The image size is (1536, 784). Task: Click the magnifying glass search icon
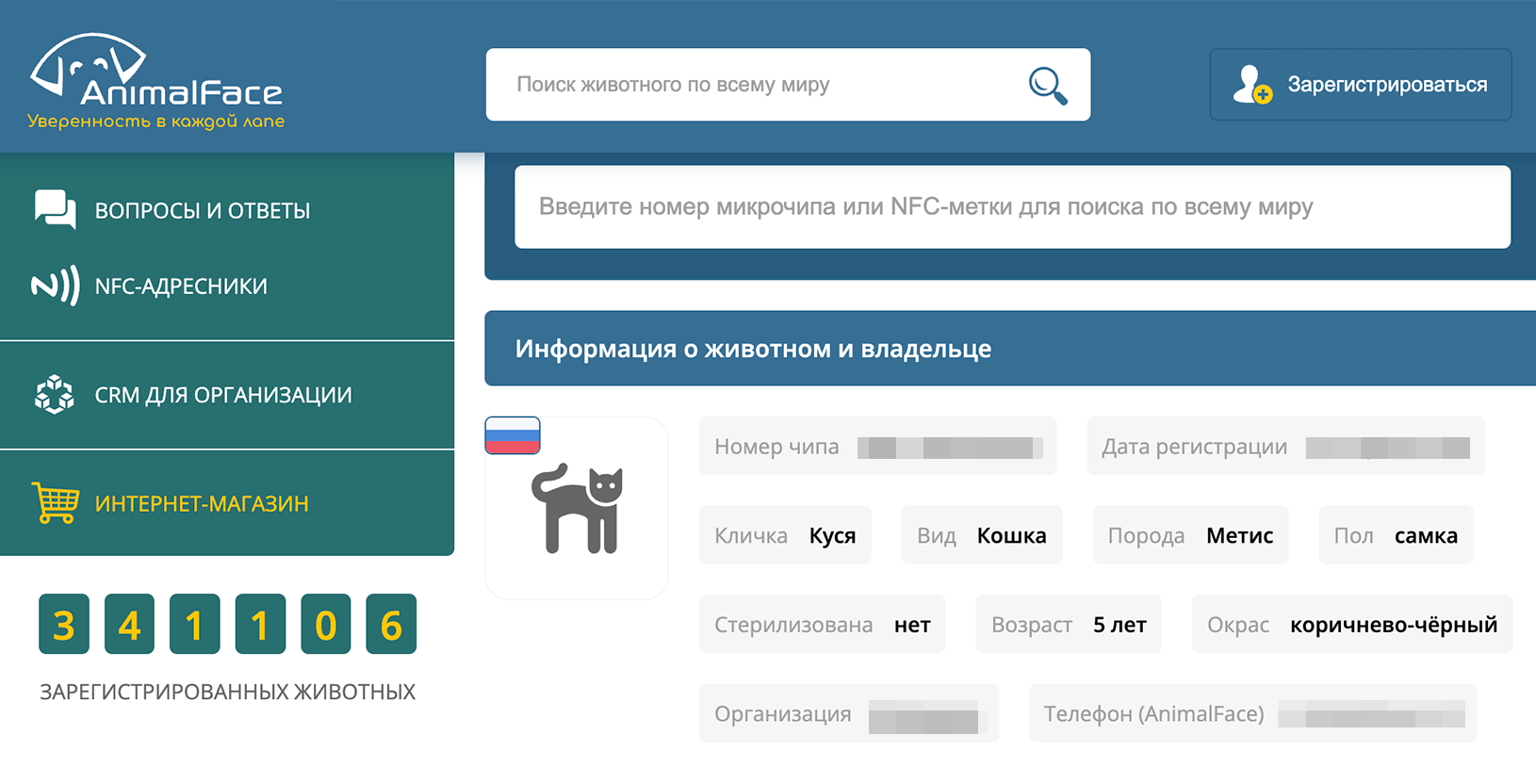[1048, 86]
